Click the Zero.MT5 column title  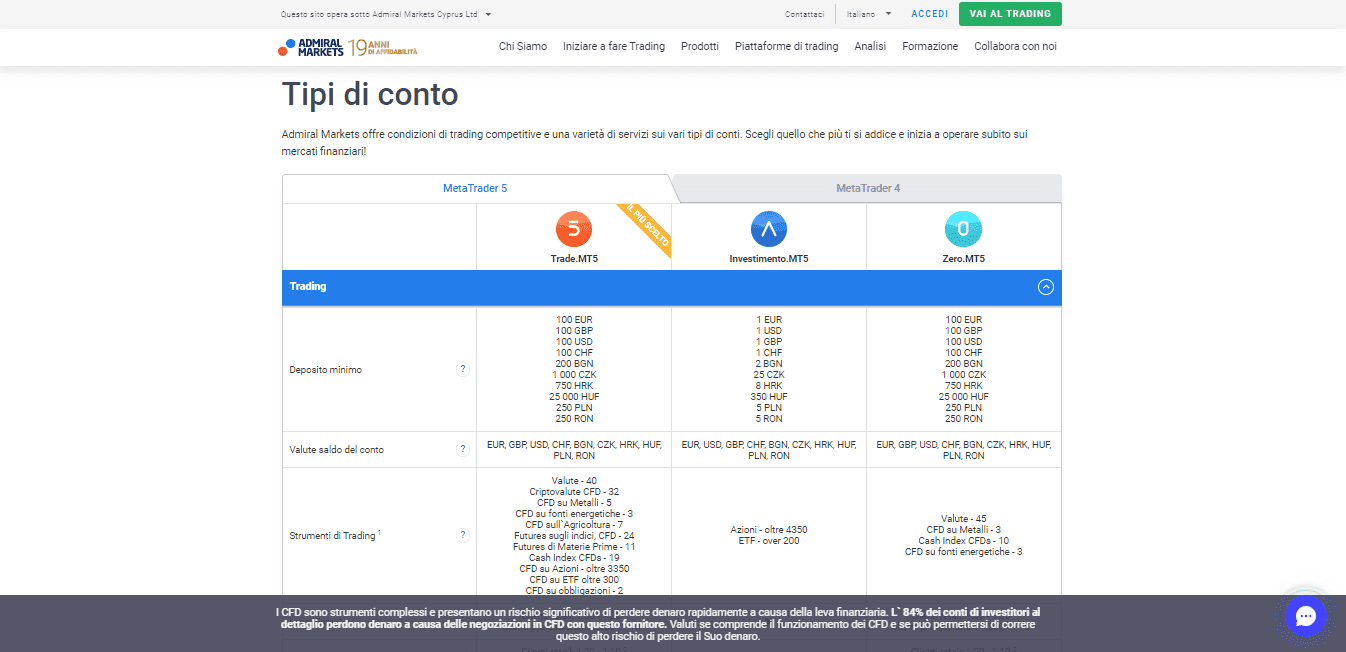(964, 259)
